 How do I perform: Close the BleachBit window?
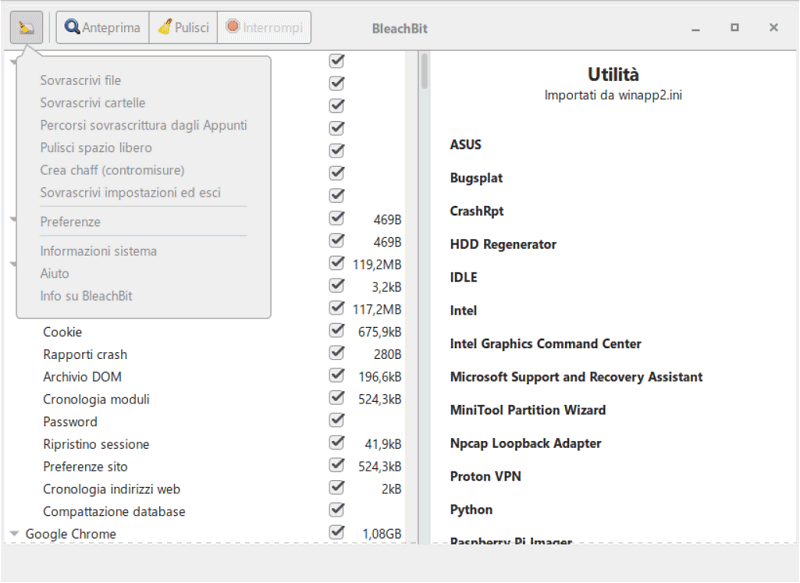[773, 28]
